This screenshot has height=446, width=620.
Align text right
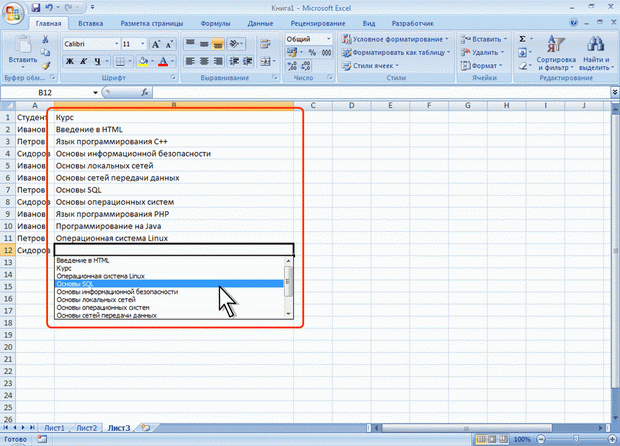[218, 61]
